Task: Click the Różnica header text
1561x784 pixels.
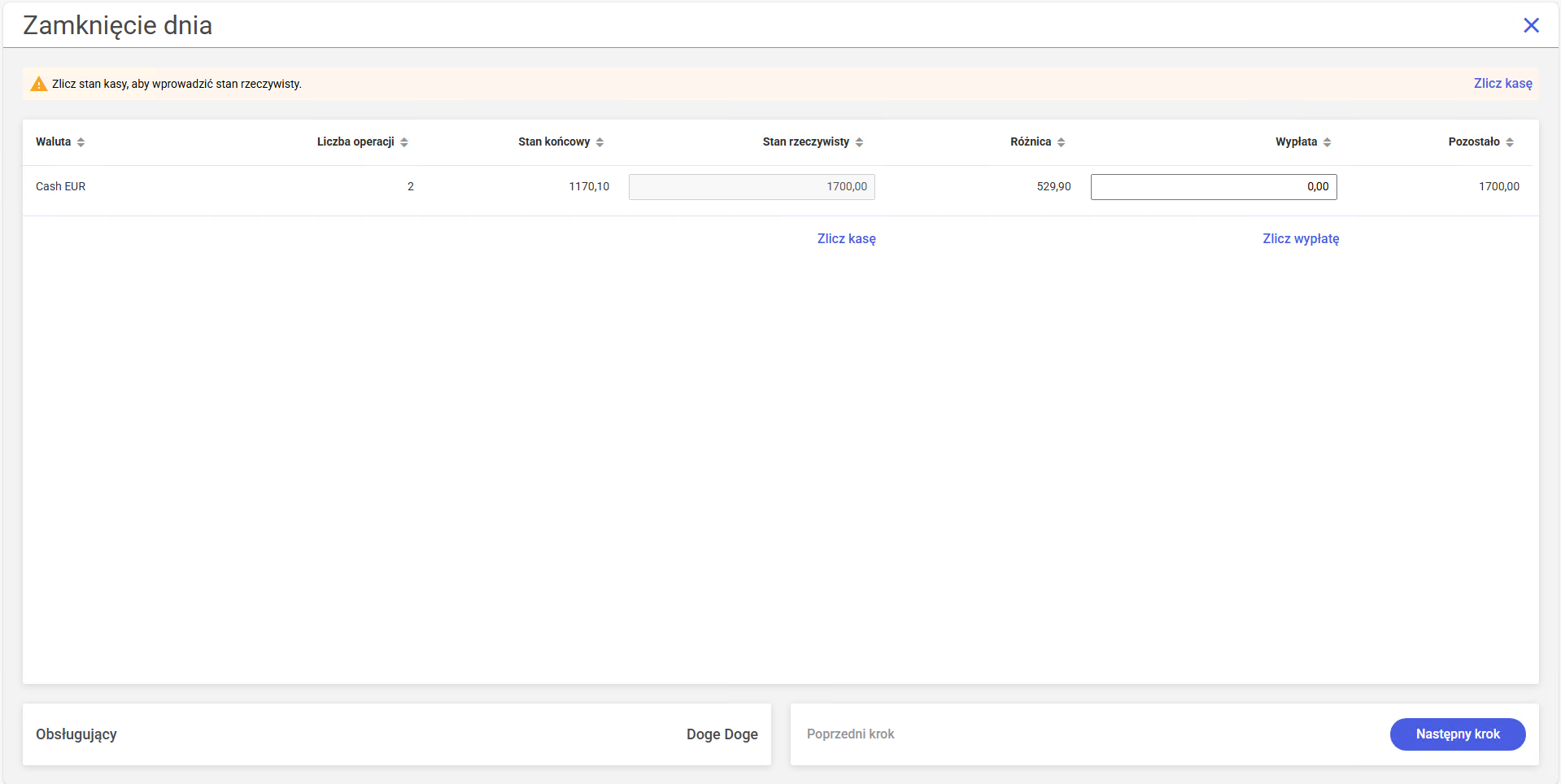Action: (x=1031, y=142)
